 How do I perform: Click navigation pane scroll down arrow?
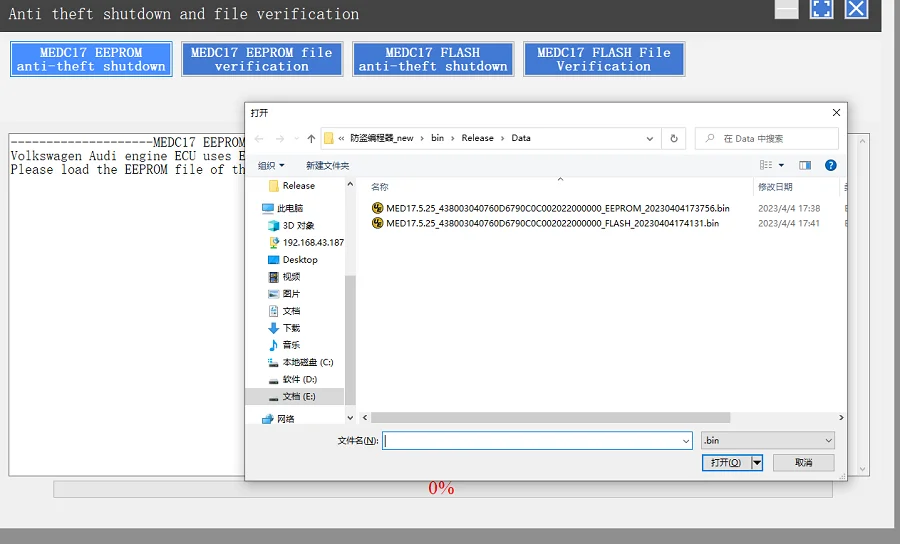350,418
